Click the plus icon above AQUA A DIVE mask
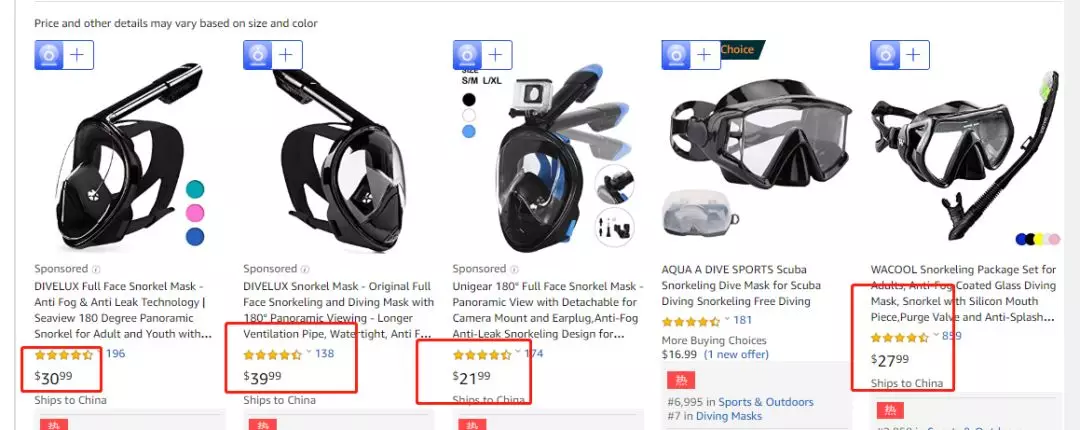 tap(704, 55)
